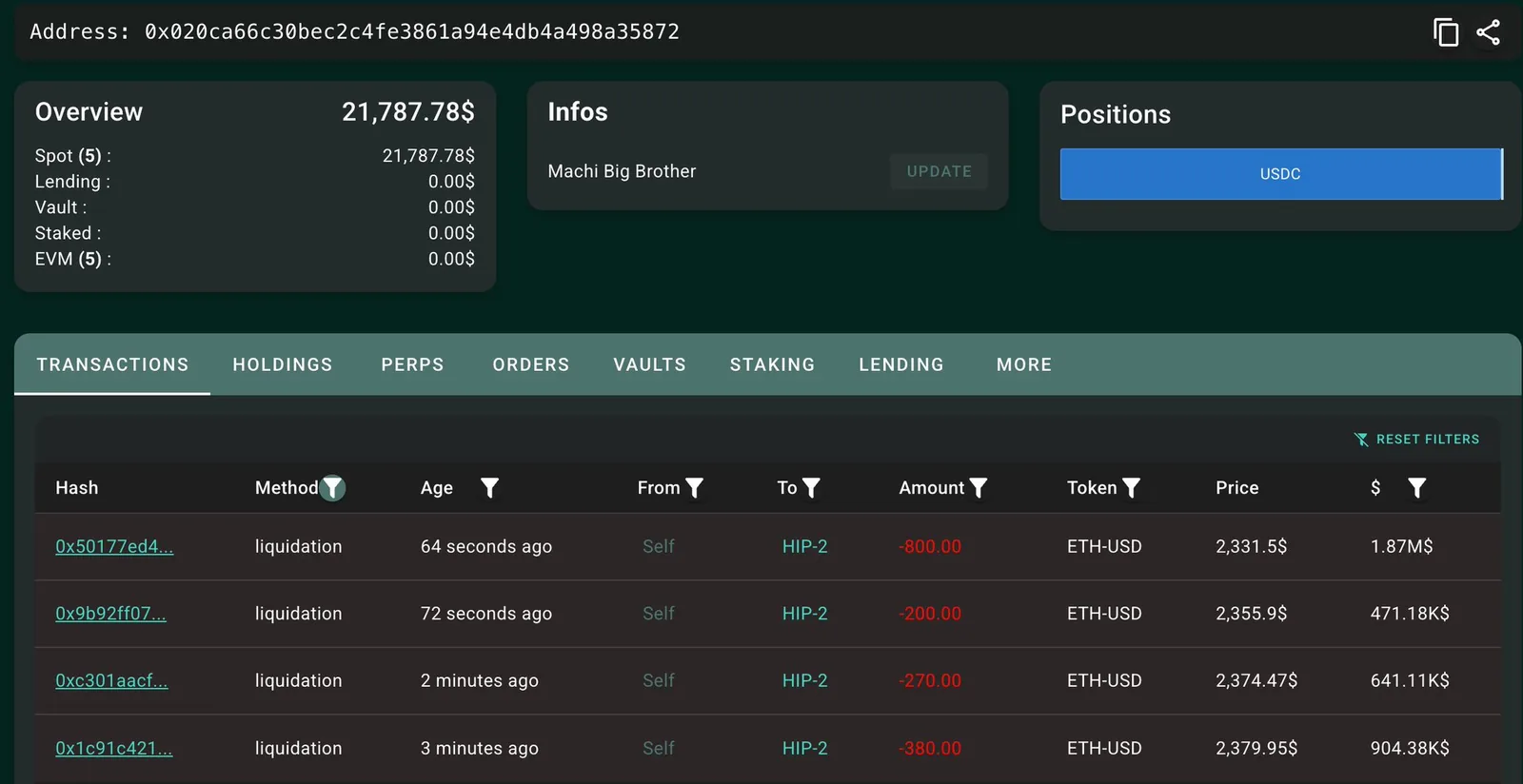Share this address page
The width and height of the screenshot is (1523, 784).
click(x=1488, y=32)
